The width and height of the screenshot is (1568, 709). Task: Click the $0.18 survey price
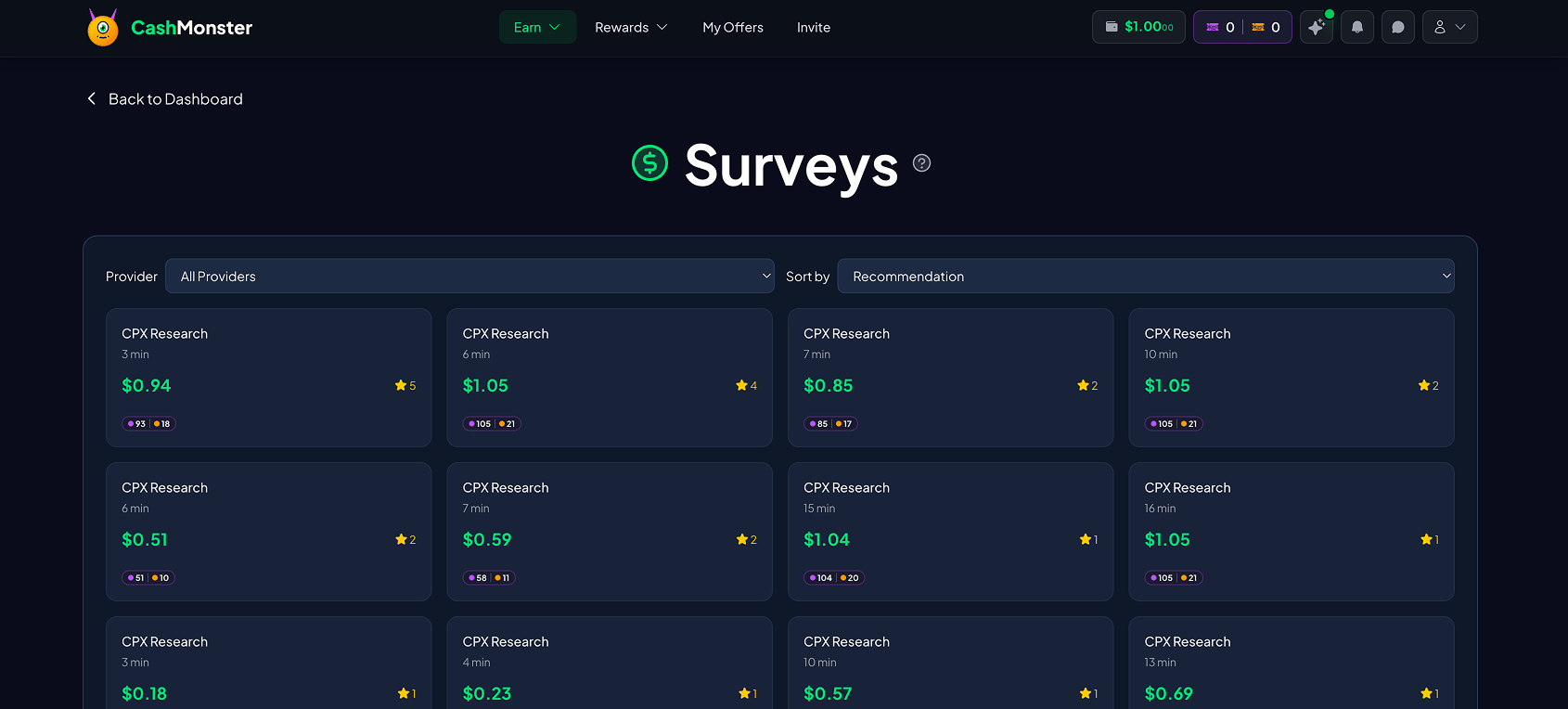pos(145,693)
